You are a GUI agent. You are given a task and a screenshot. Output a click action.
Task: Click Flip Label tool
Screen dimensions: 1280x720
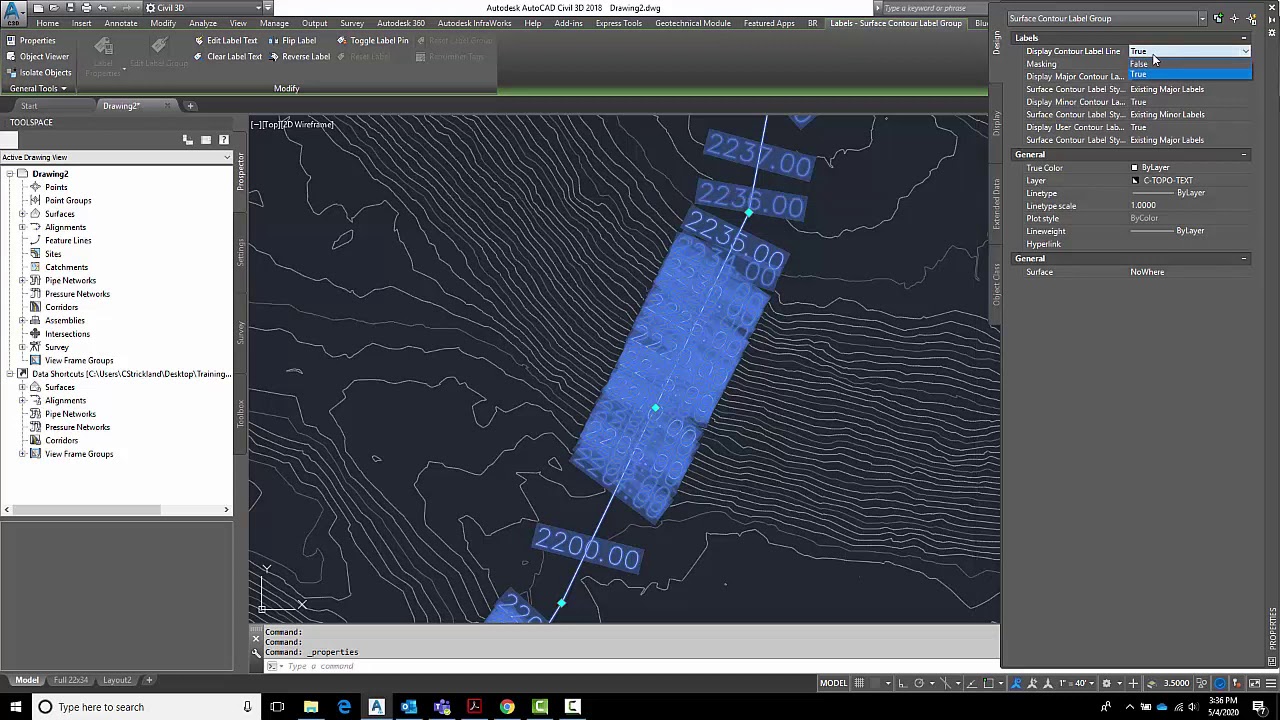[x=292, y=40]
